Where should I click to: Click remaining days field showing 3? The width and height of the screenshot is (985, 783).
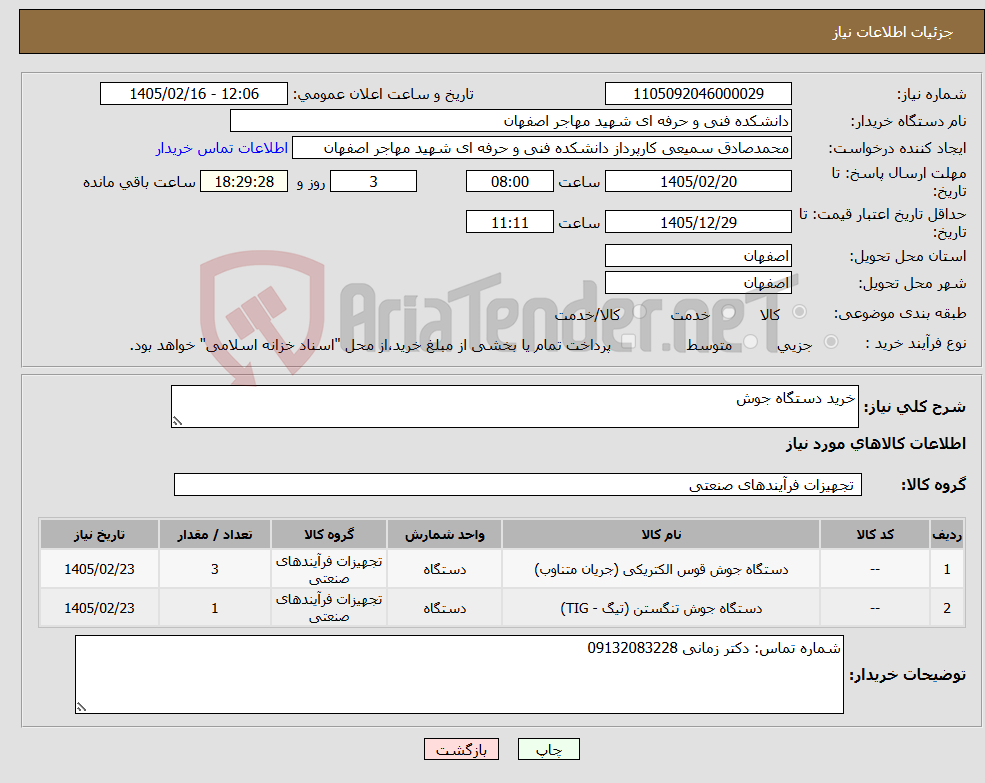tap(373, 182)
